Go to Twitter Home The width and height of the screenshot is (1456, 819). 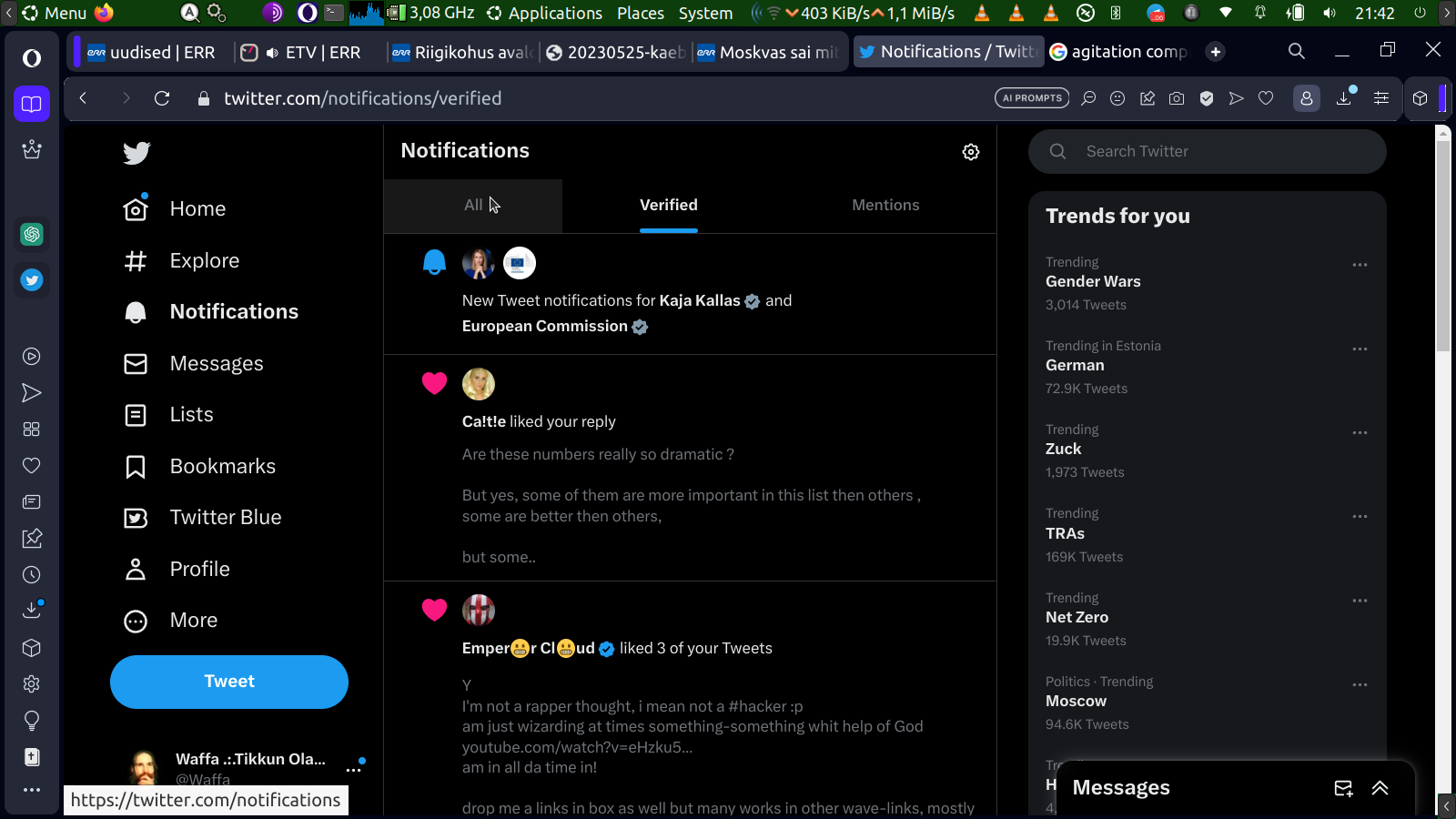click(x=175, y=209)
